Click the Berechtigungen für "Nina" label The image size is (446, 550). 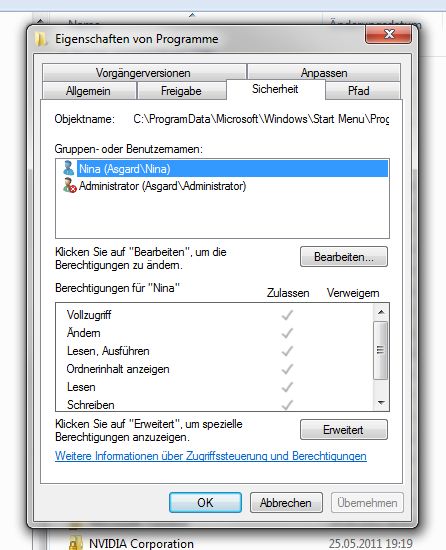coord(117,288)
